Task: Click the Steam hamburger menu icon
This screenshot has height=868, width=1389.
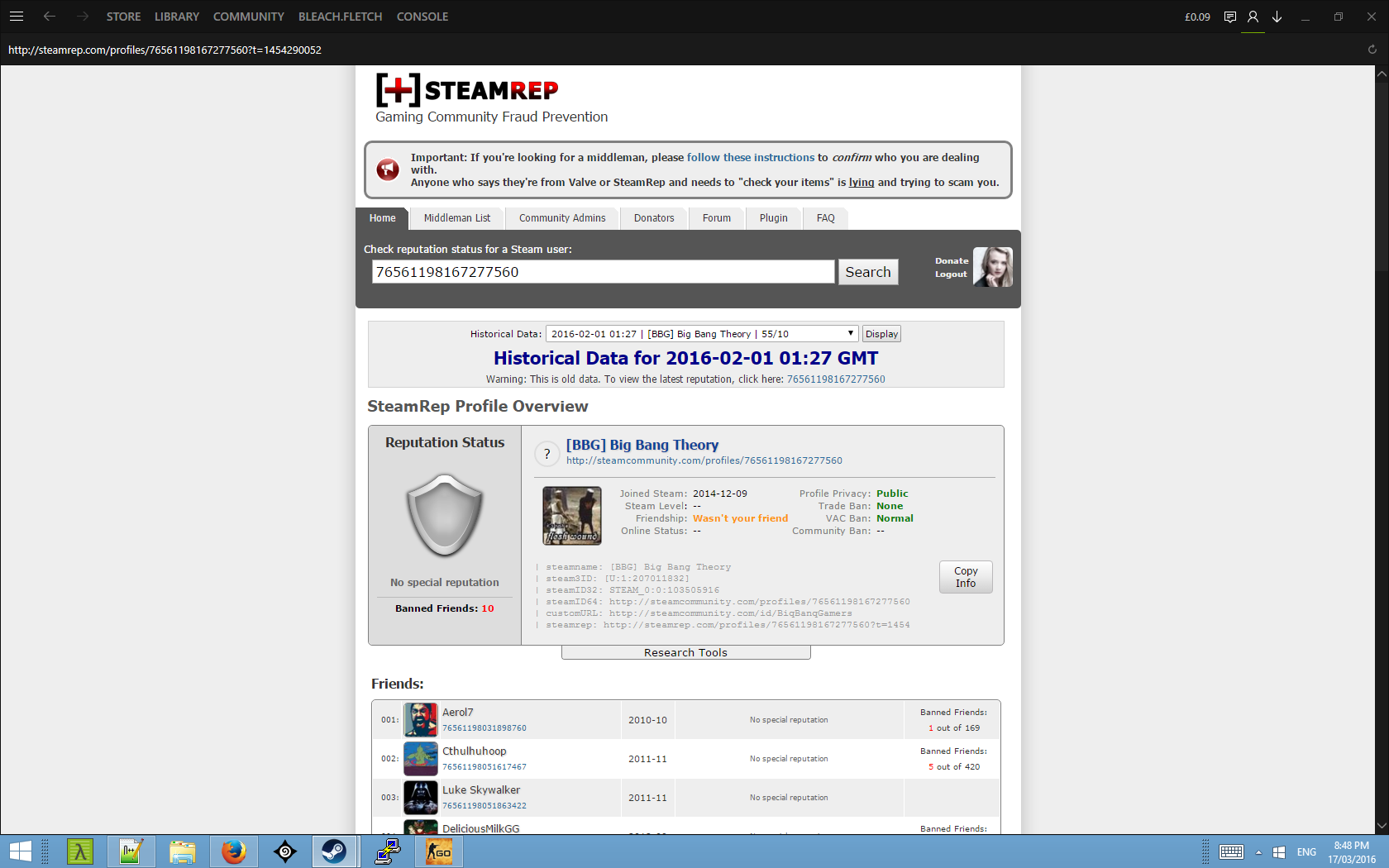Action: (x=17, y=17)
